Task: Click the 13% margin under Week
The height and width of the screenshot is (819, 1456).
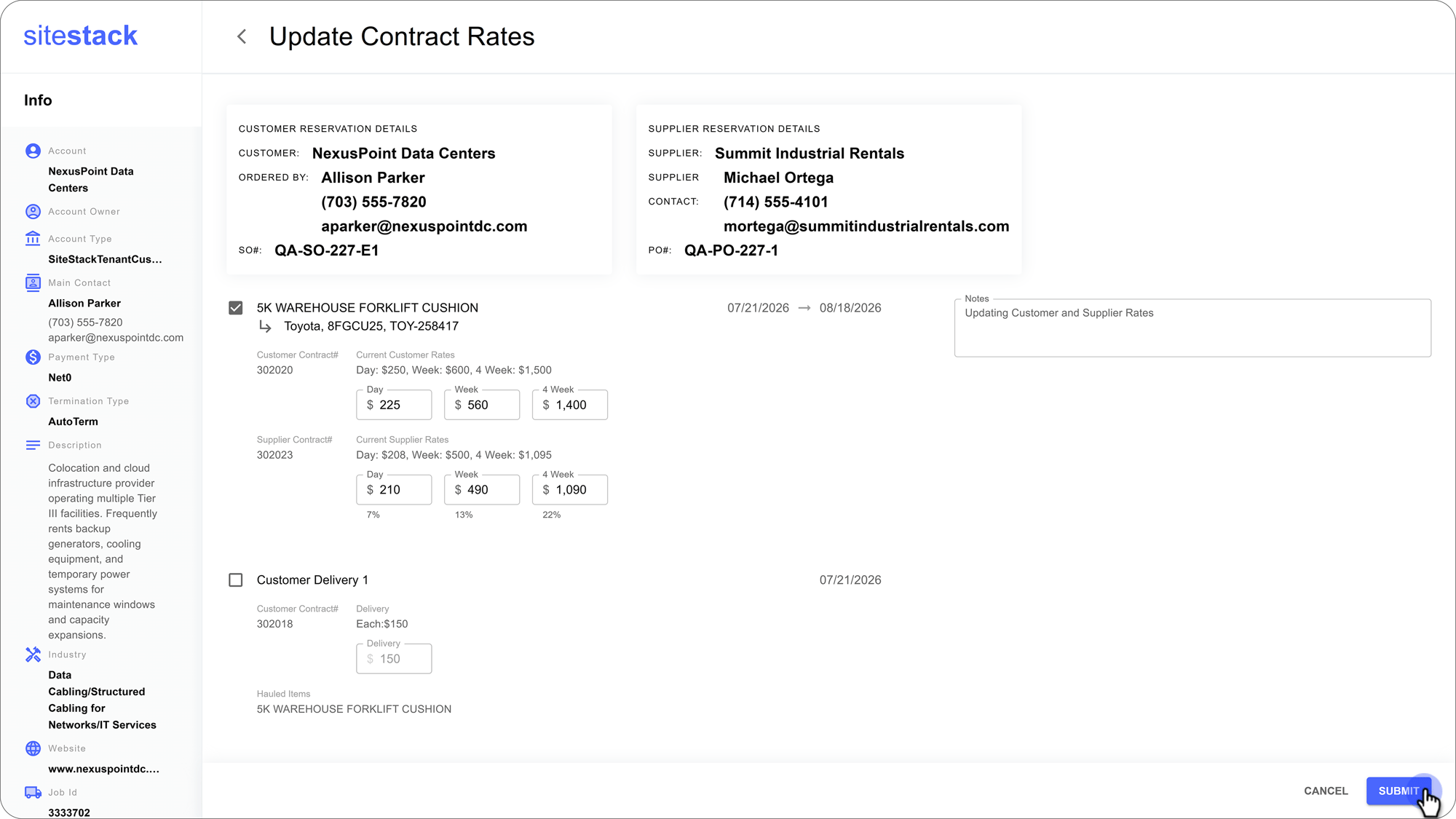Action: tap(464, 515)
